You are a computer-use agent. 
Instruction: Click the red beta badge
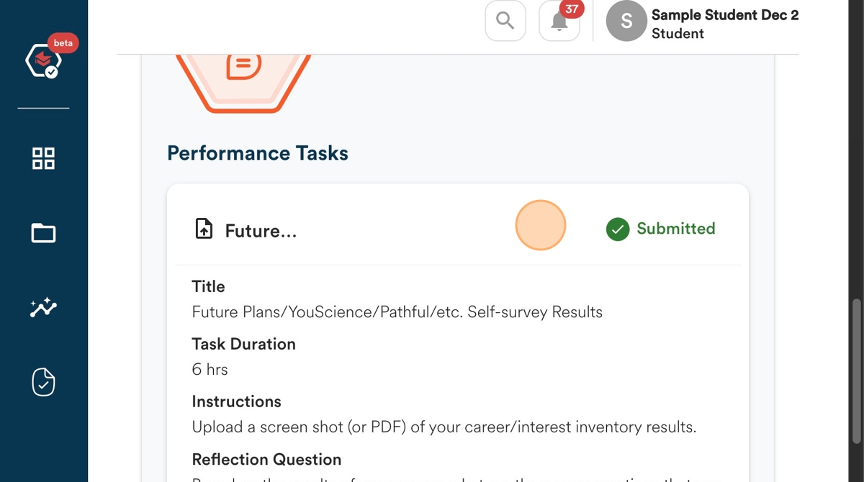pyautogui.click(x=63, y=43)
